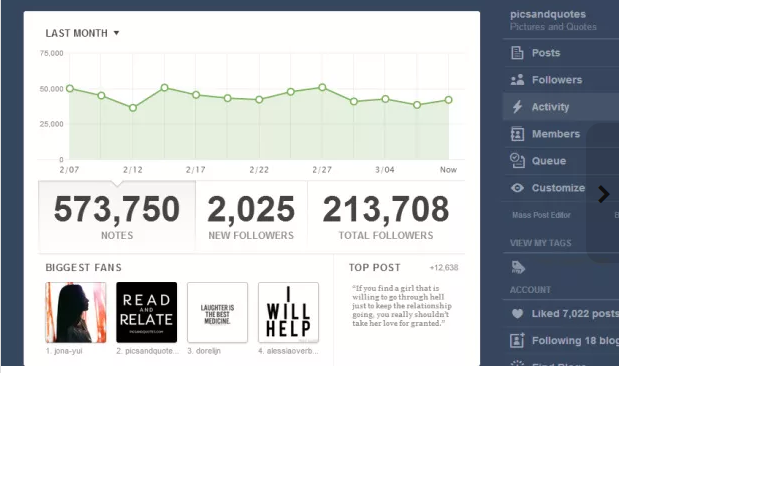Click the BIGGEST FANS heading
The image size is (768, 480).
pyautogui.click(x=83, y=267)
